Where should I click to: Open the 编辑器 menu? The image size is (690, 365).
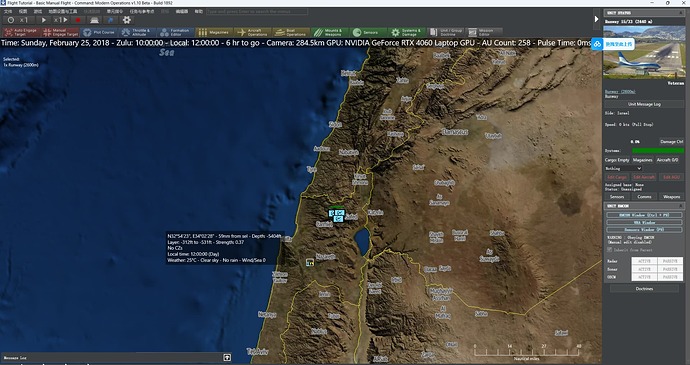coord(182,11)
